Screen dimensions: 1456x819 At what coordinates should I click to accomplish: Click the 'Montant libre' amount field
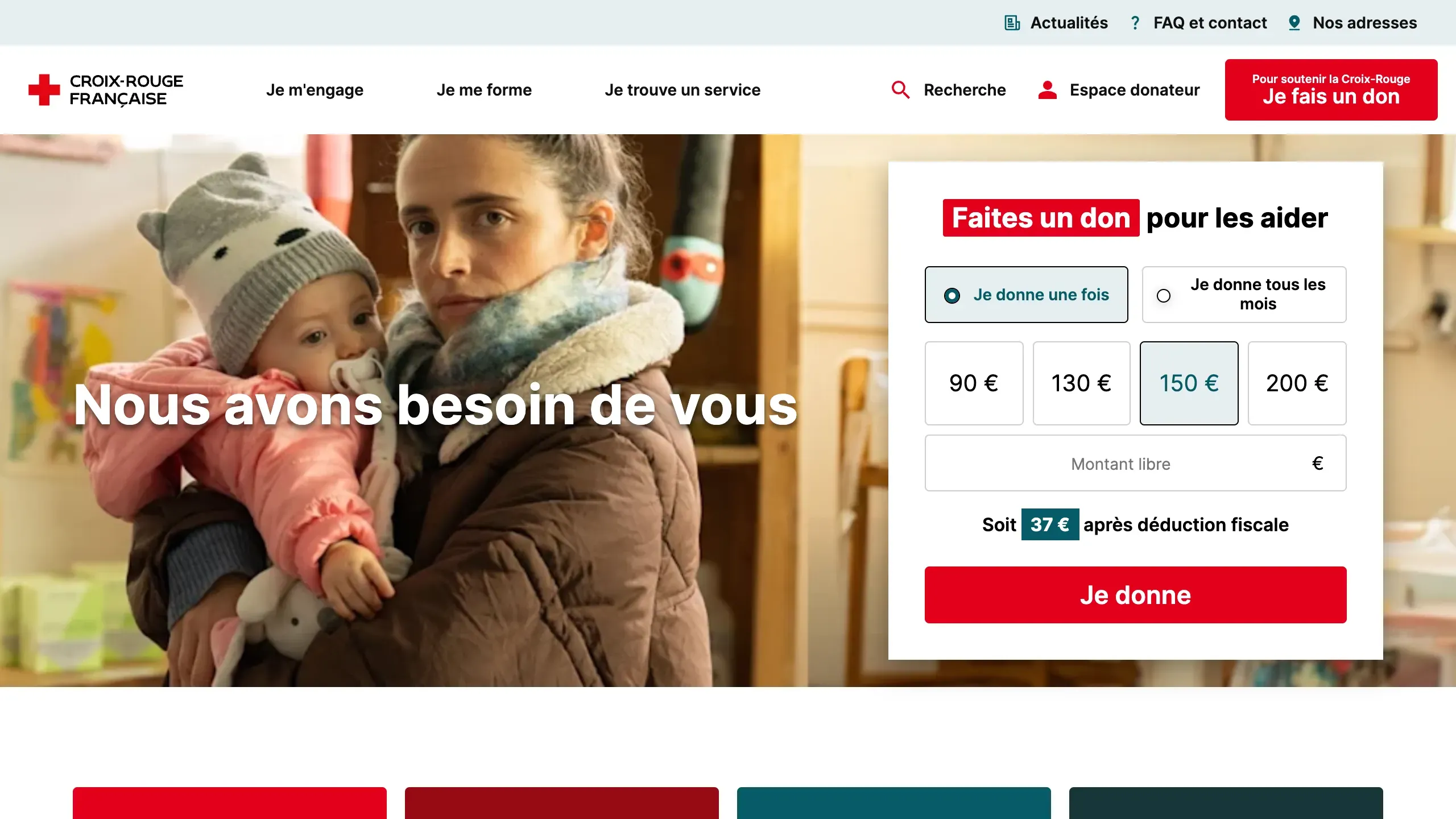coord(1135,463)
